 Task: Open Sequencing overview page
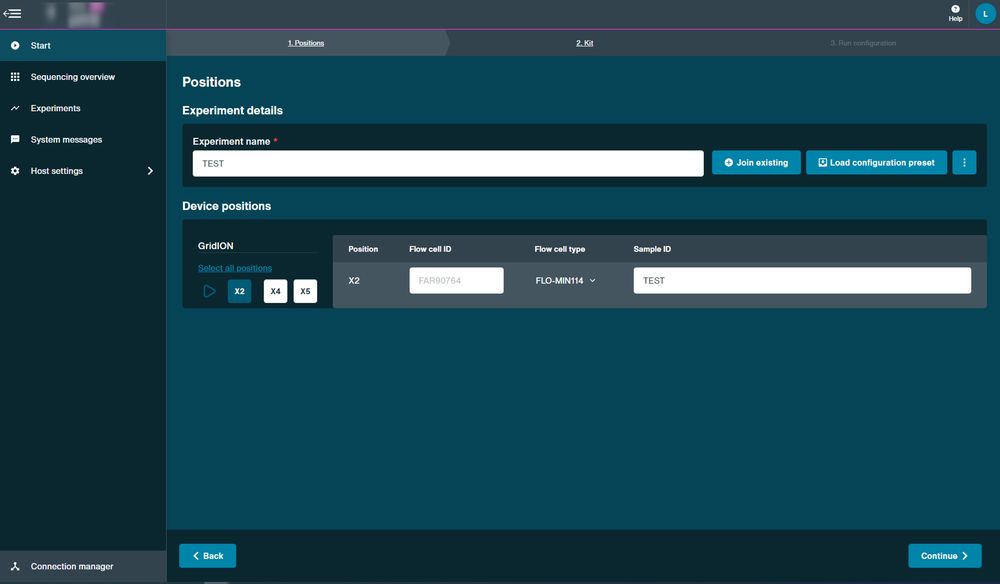coord(83,77)
